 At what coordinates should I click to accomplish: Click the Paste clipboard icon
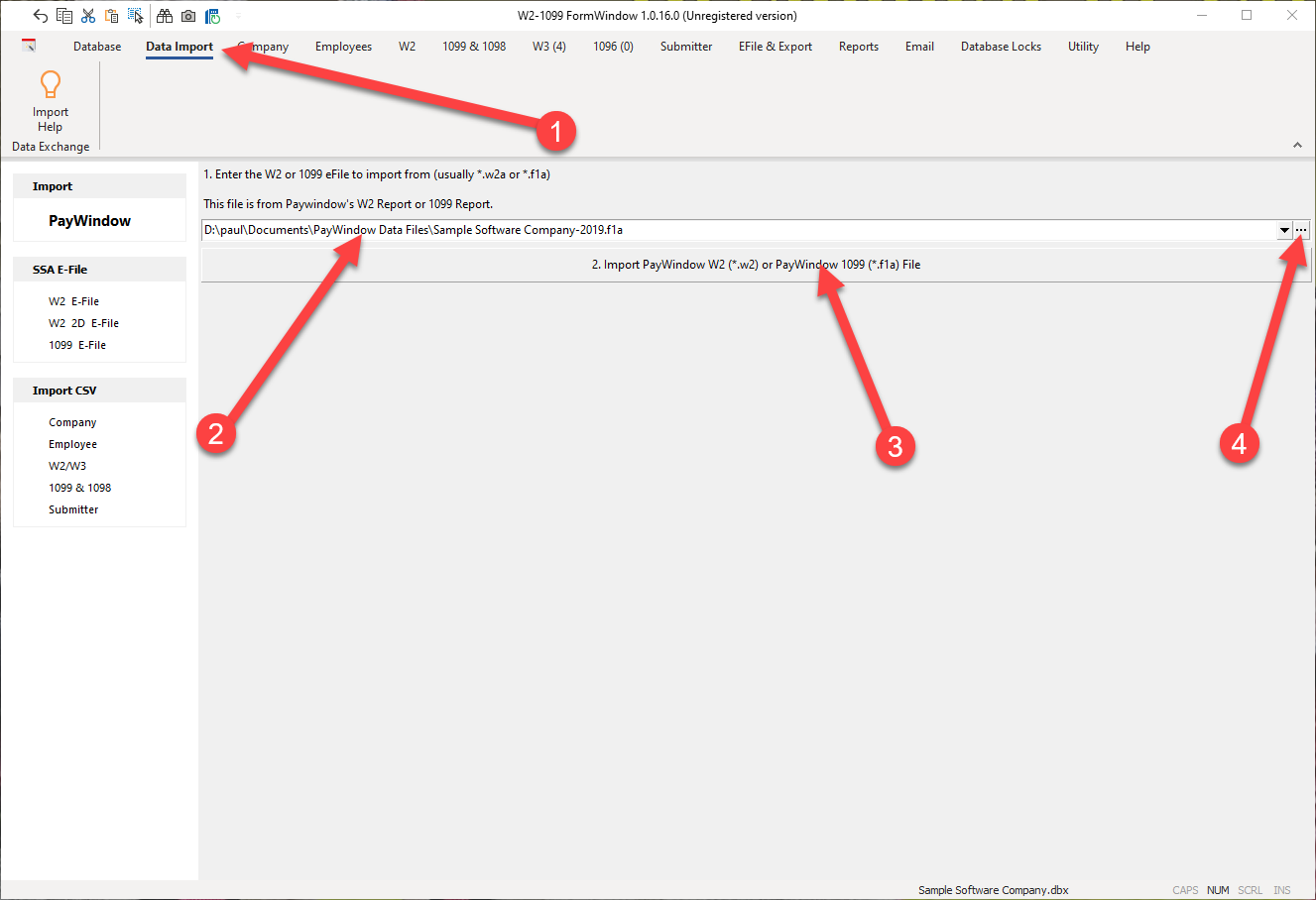pos(111,16)
